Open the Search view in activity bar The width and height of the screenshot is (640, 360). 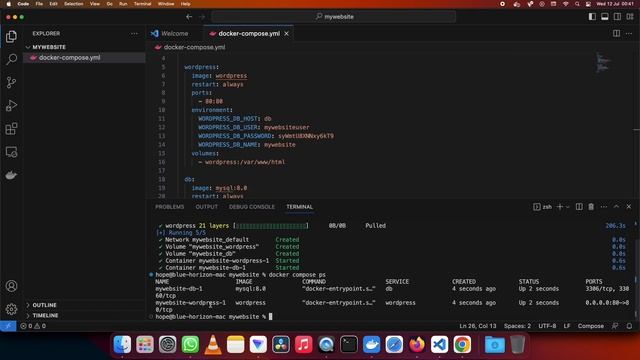[11, 60]
